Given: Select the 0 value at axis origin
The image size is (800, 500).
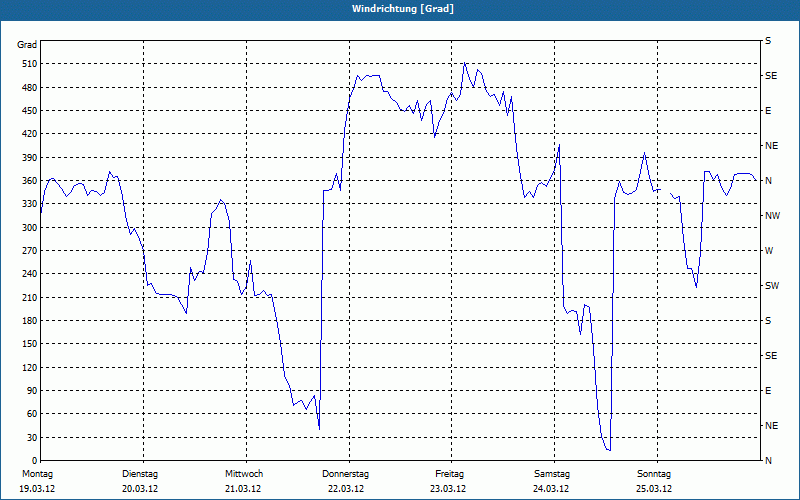Looking at the screenshot, I should point(34,461).
